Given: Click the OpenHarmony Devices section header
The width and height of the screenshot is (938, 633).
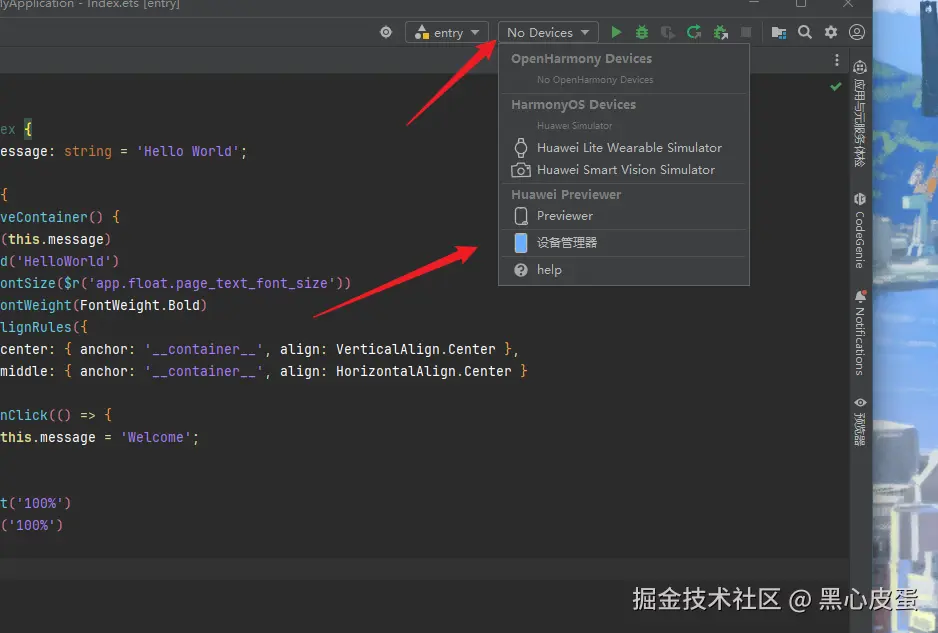Looking at the screenshot, I should (581, 59).
